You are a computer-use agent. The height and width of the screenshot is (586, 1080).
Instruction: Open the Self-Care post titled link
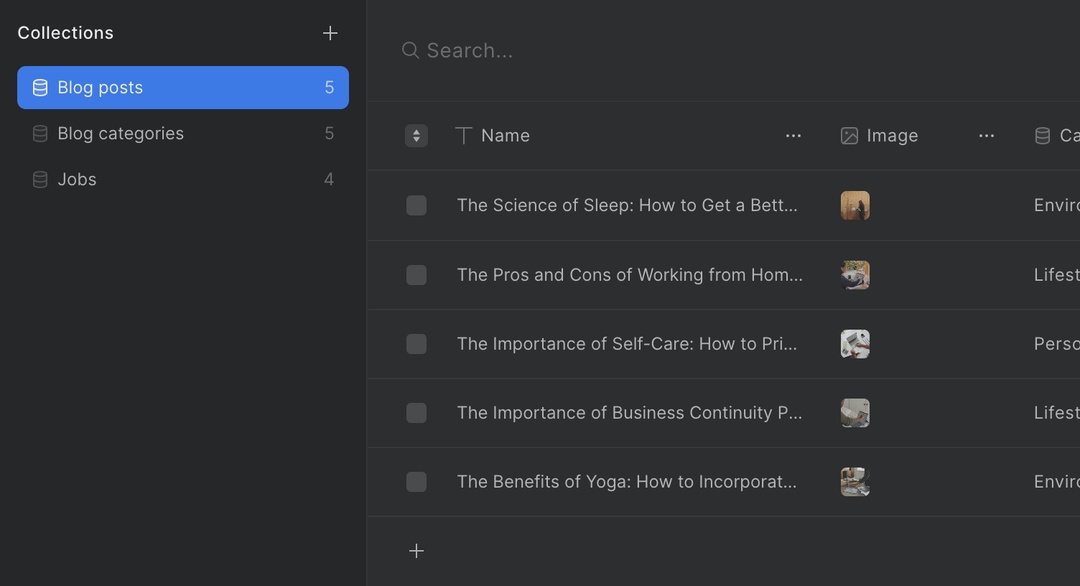(x=628, y=343)
